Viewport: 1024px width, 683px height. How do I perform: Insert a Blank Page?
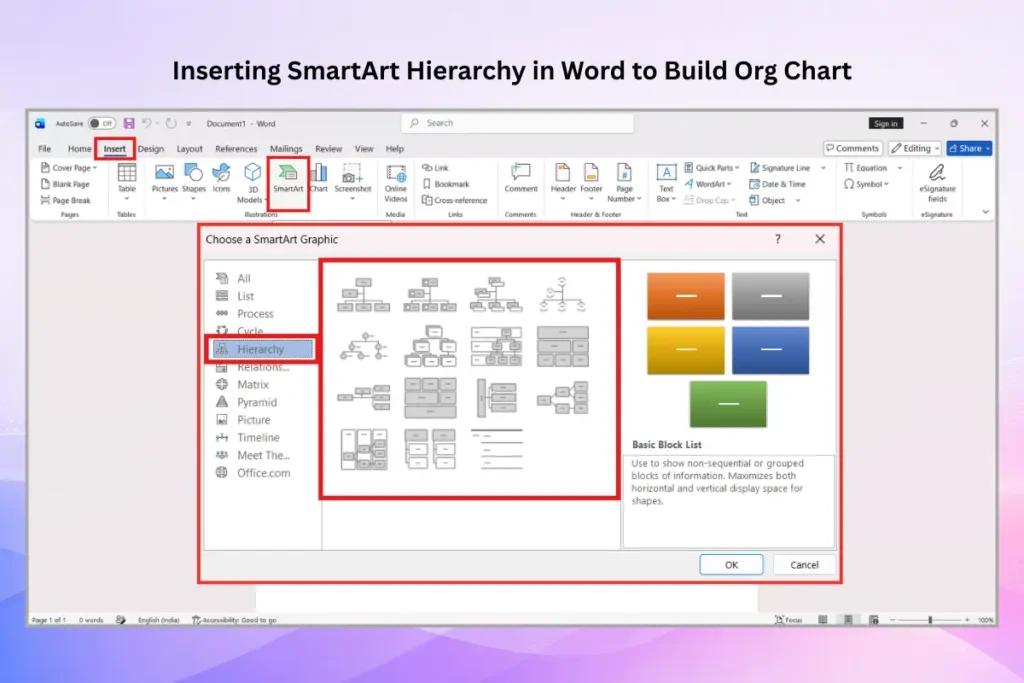pyautogui.click(x=65, y=184)
